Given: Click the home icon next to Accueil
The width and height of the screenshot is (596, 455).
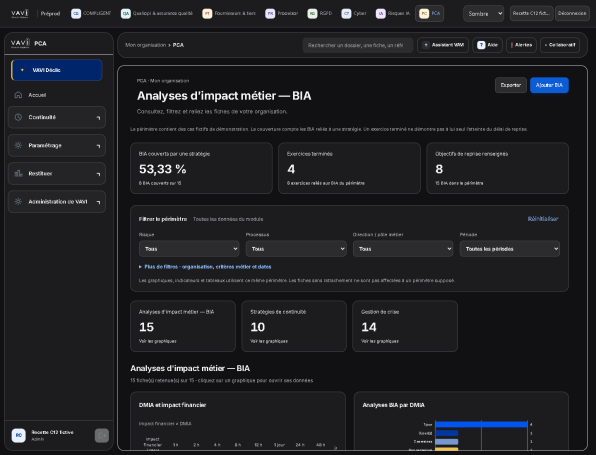Looking at the screenshot, I should 18,95.
